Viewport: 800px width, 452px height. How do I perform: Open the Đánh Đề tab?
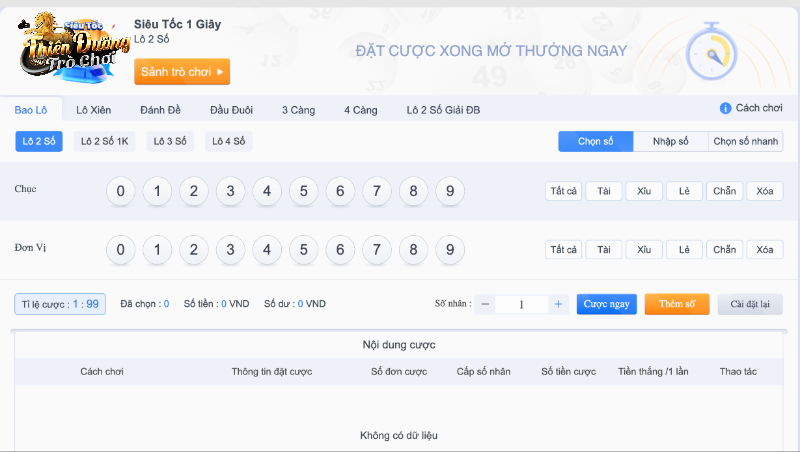[x=160, y=109]
